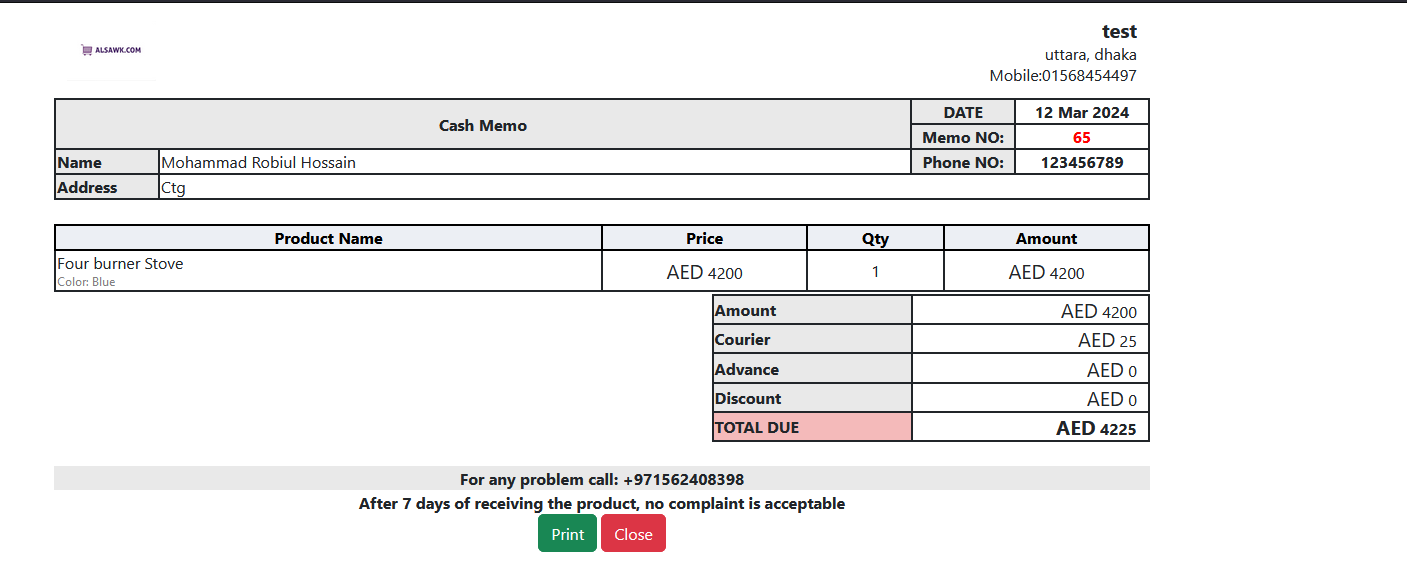Click the customer name Mohammad Robiul Hossain
The width and height of the screenshot is (1407, 566).
(259, 163)
